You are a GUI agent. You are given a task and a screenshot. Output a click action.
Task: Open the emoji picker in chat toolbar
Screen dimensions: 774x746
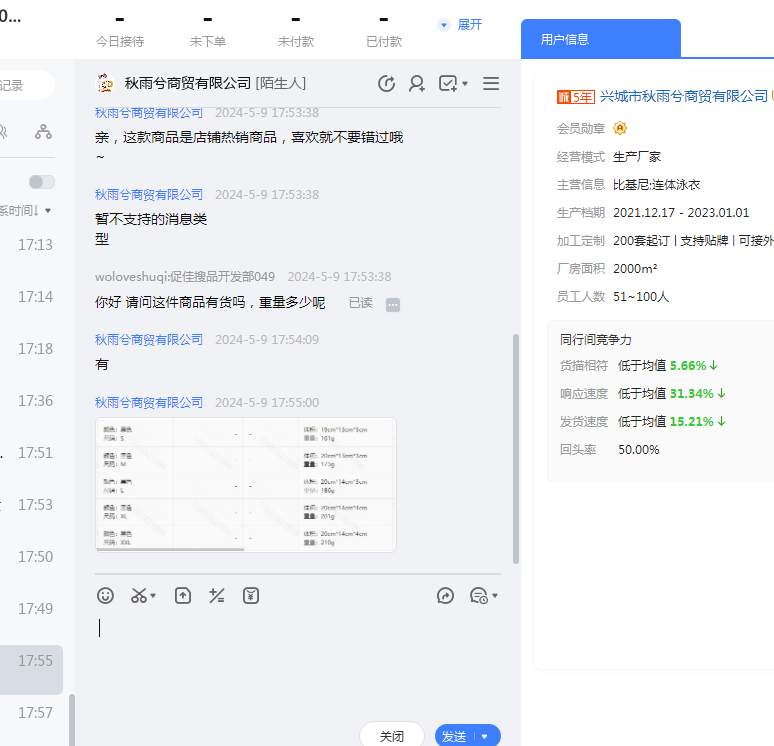[x=105, y=596]
